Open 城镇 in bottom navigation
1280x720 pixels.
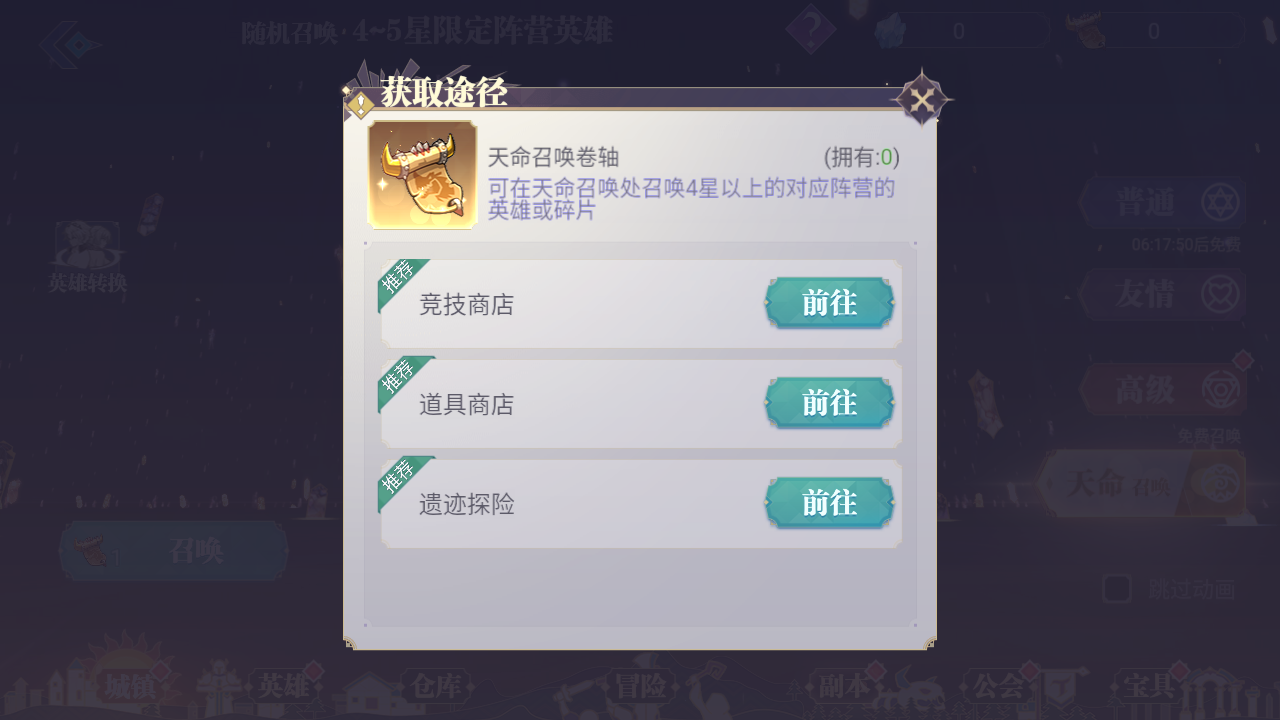[131, 687]
